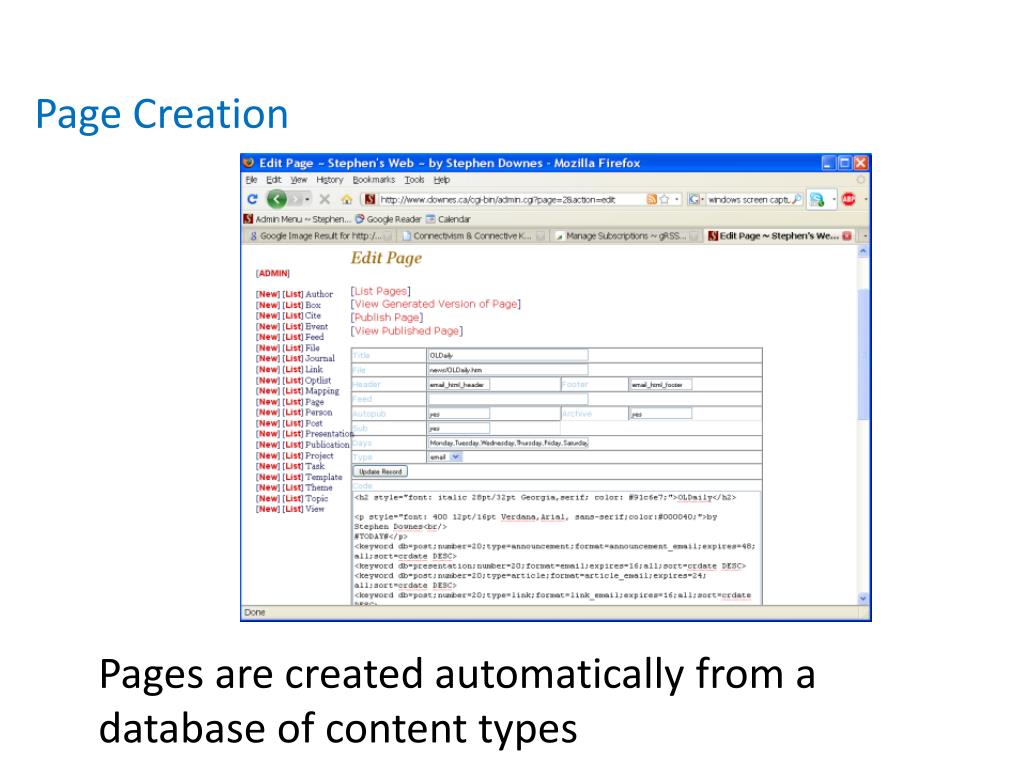Click the empty Feed input field

coord(507,398)
